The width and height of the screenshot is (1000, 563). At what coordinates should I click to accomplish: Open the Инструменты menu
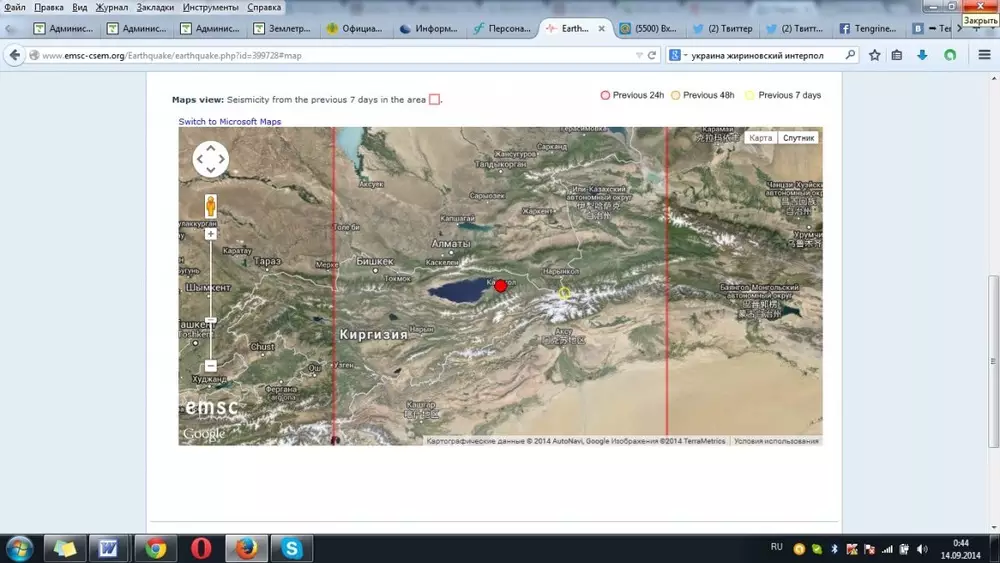point(210,7)
